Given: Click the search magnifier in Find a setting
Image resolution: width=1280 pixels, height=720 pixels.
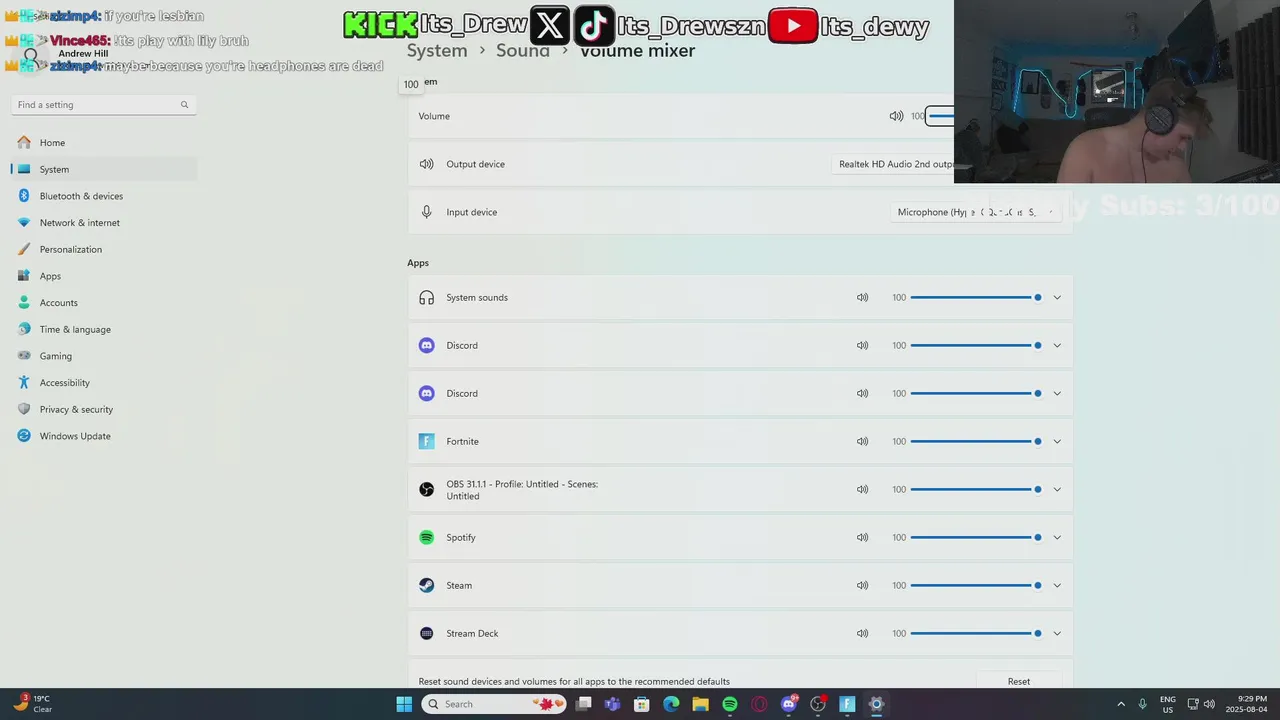Looking at the screenshot, I should pos(184,105).
